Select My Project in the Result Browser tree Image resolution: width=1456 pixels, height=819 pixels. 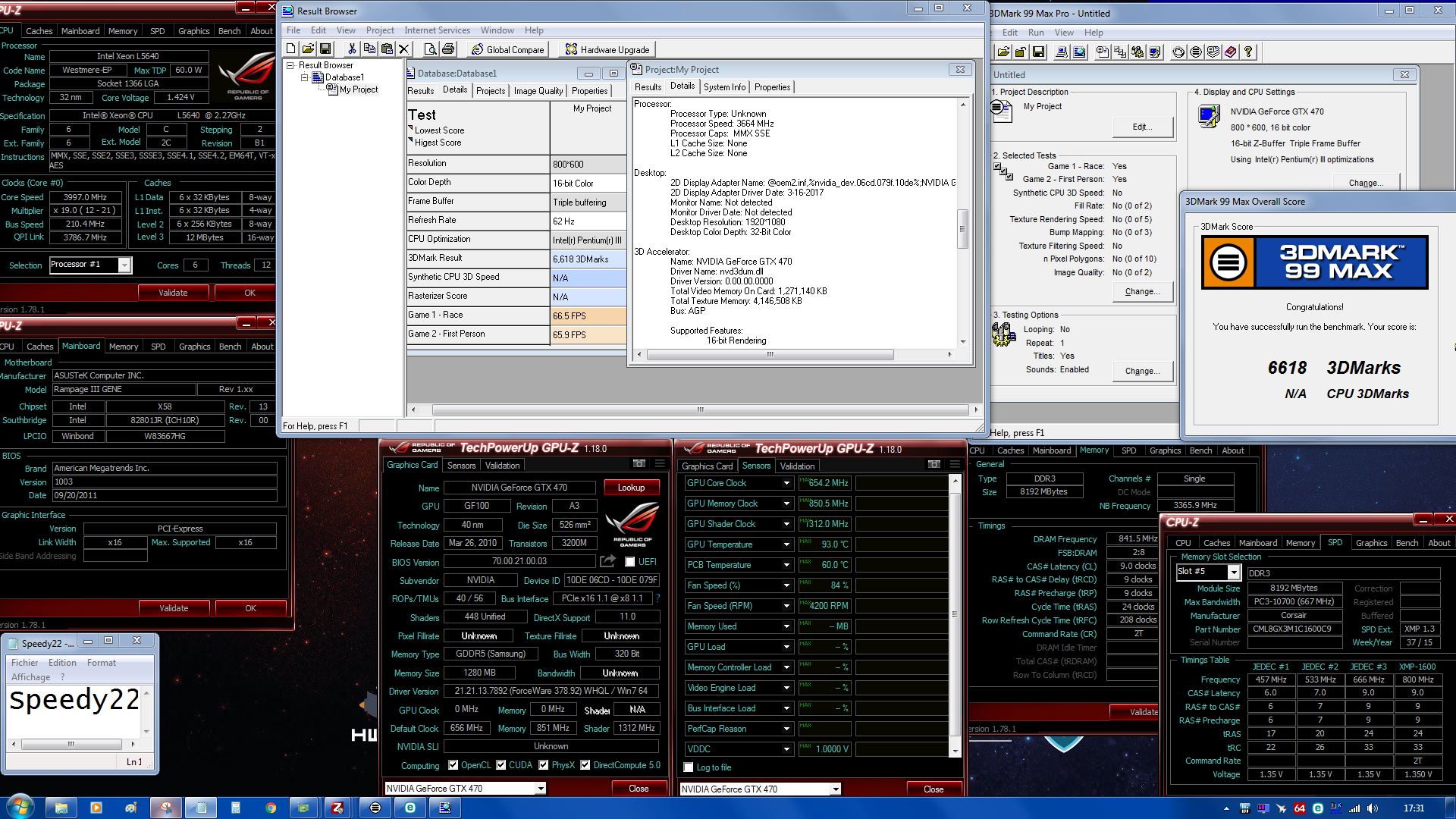pos(359,89)
